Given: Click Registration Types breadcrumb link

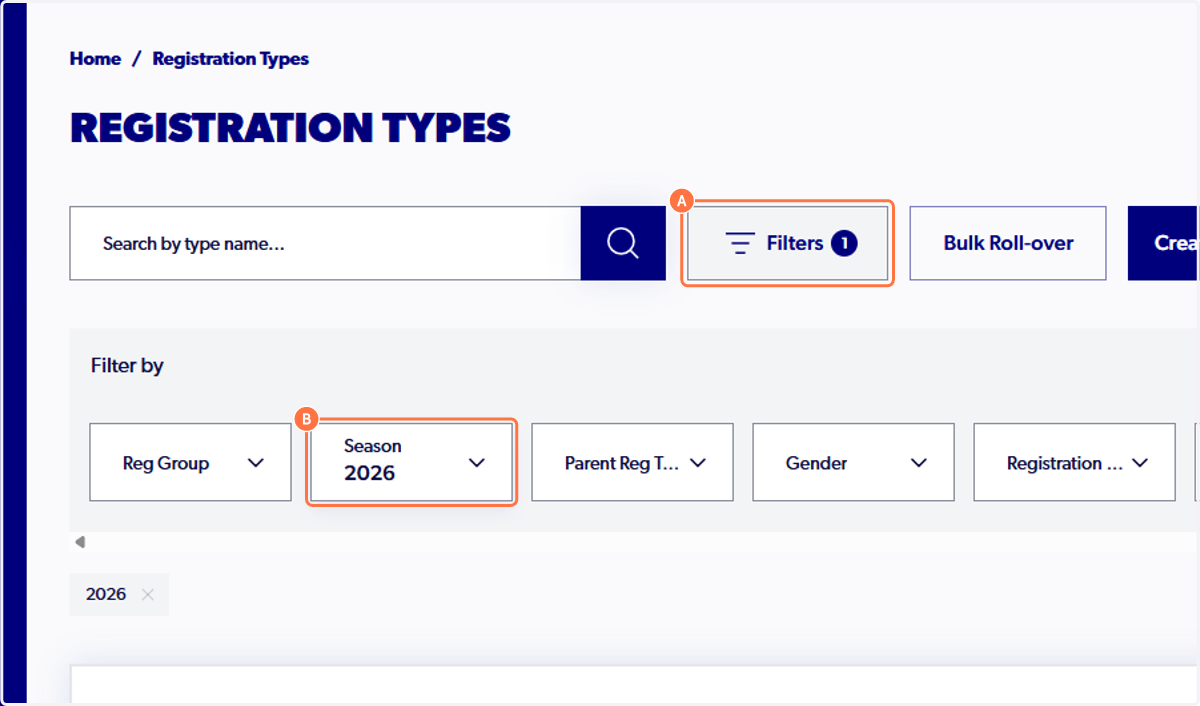Looking at the screenshot, I should tap(231, 59).
